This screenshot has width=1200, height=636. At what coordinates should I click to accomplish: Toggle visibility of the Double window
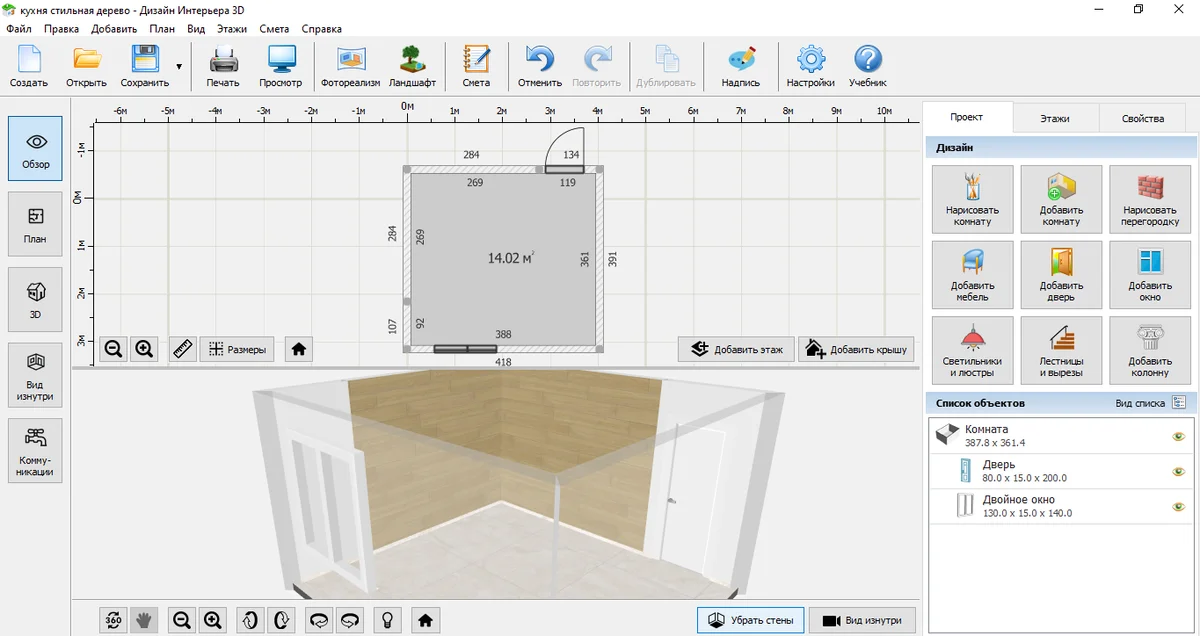point(1178,507)
